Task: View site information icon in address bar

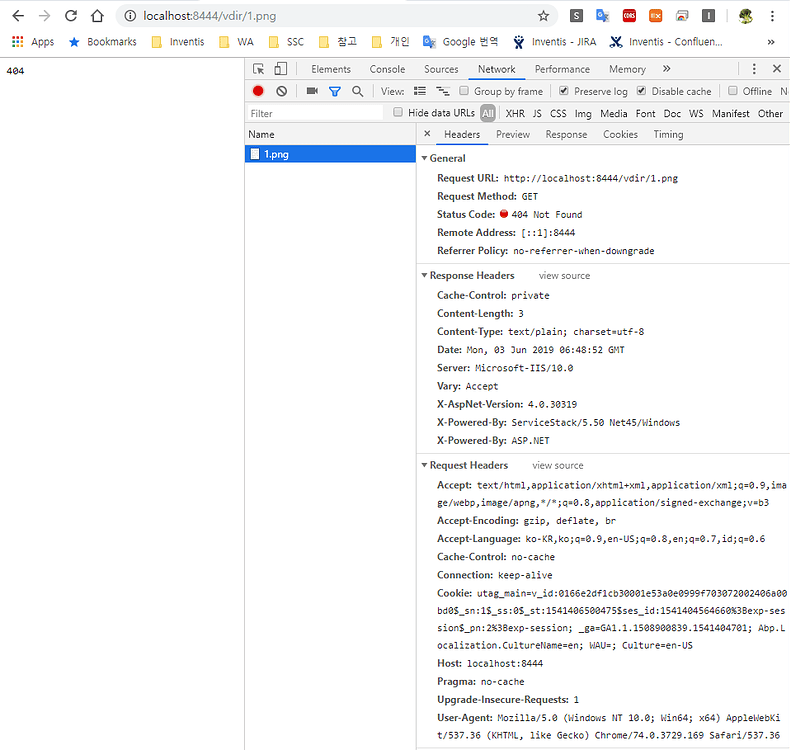Action: tap(130, 16)
